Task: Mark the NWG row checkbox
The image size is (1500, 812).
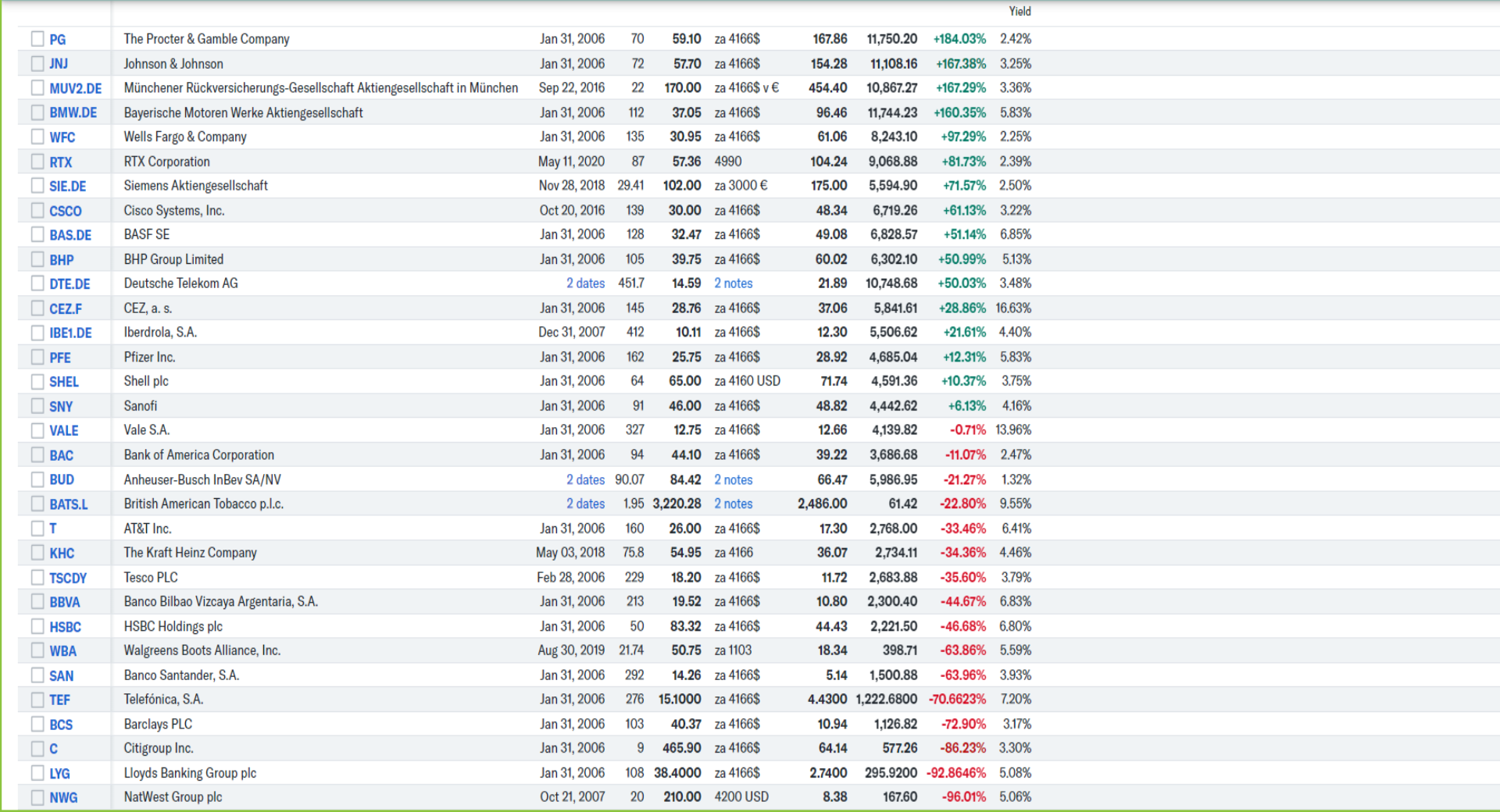Action: tap(37, 797)
